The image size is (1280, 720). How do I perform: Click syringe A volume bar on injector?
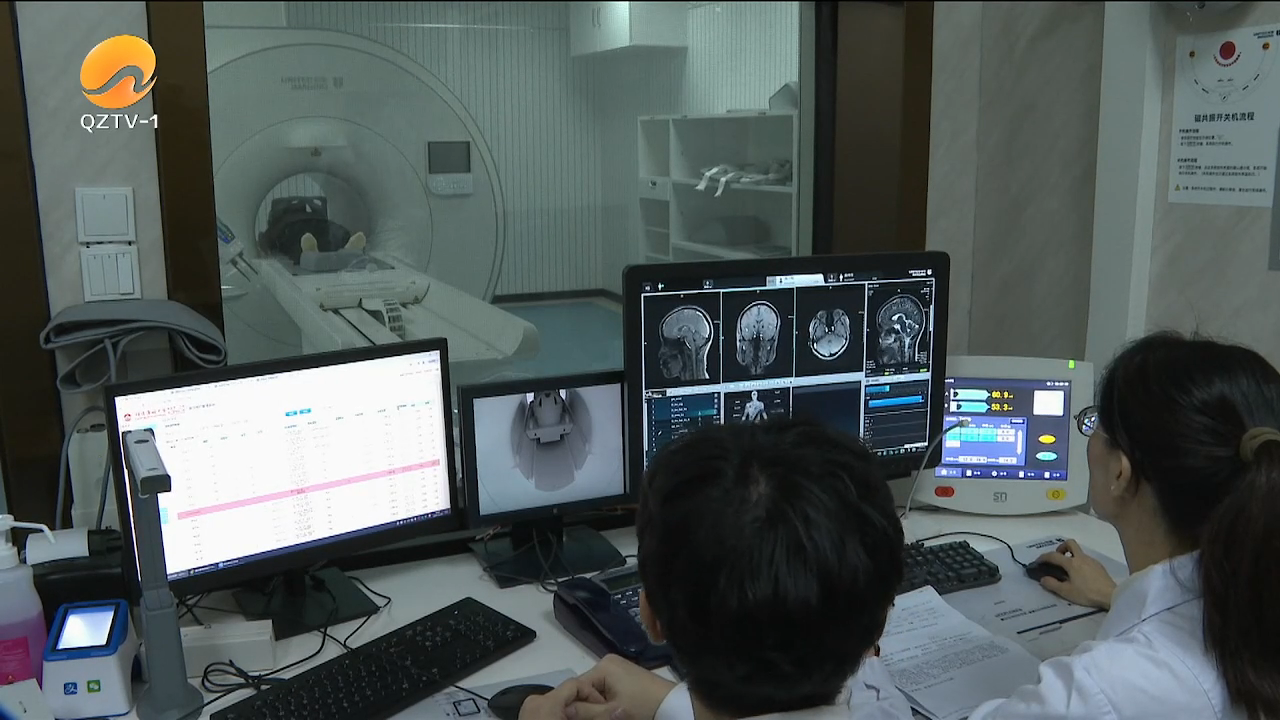[971, 395]
